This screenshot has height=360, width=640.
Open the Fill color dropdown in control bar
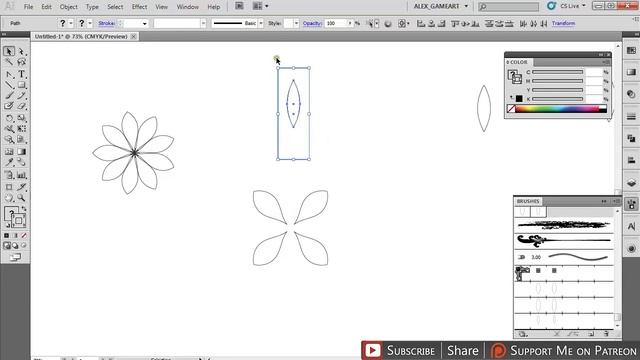pyautogui.click(x=71, y=24)
